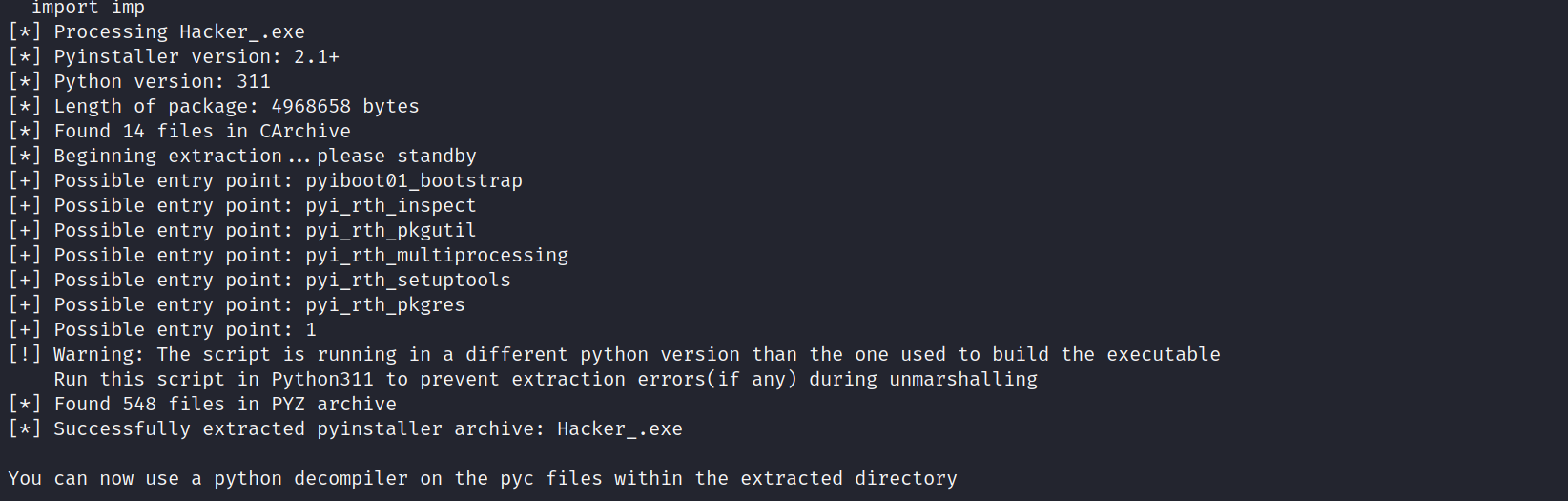Click the pyiboot01_bootstrap entry point text
Screen dimensions: 1568x501
pos(414,181)
